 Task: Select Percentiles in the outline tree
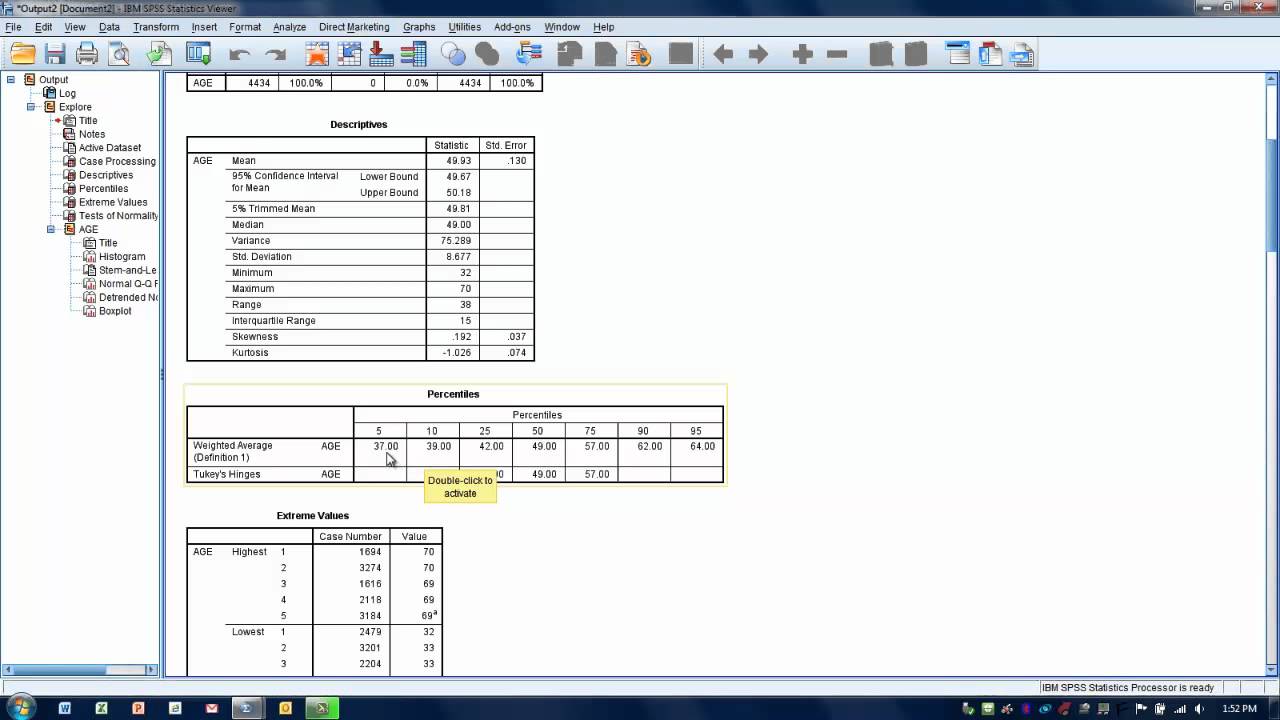[x=103, y=188]
